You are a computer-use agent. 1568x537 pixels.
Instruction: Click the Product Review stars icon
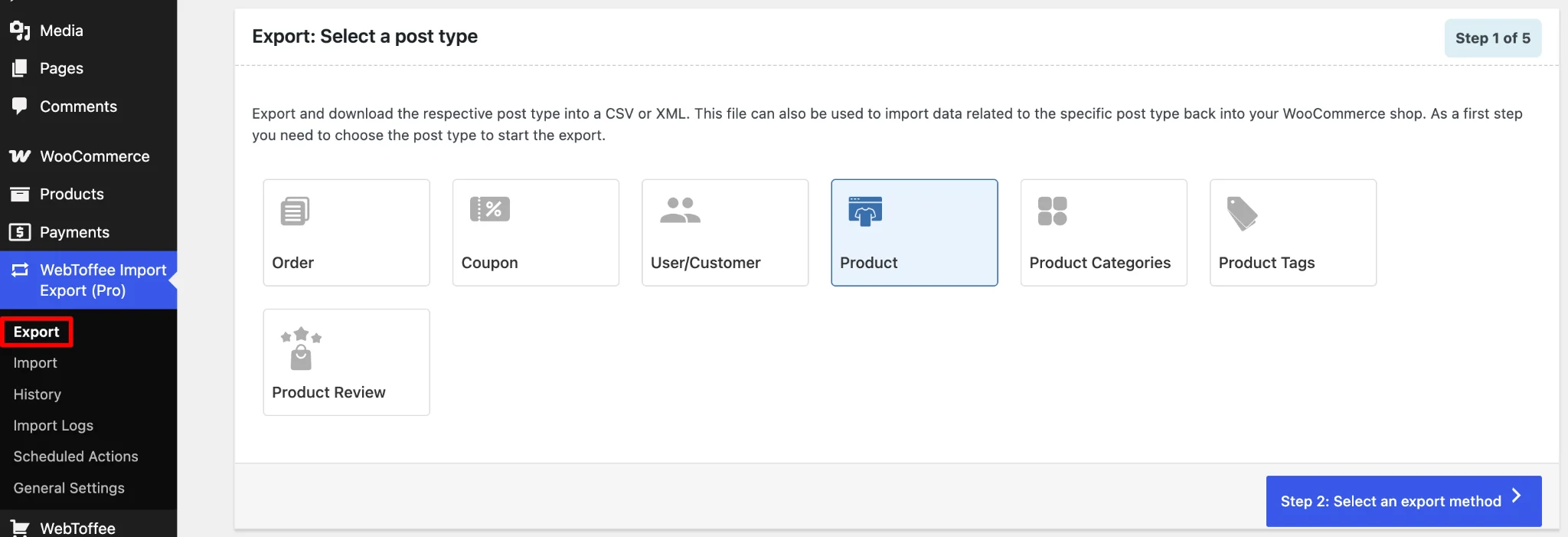point(301,349)
